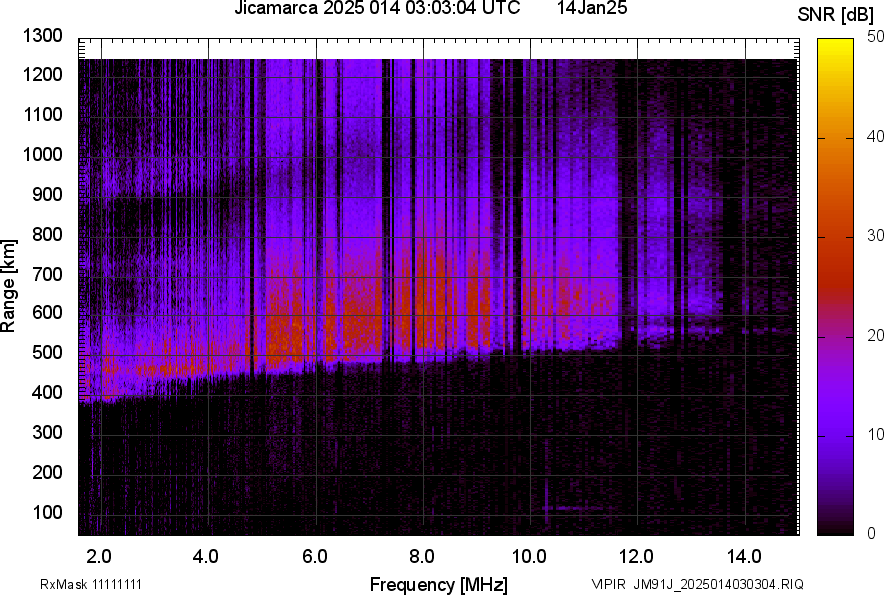Click the colorbar tick label '20'
Screen dimensions: 884x595
pos(875,336)
